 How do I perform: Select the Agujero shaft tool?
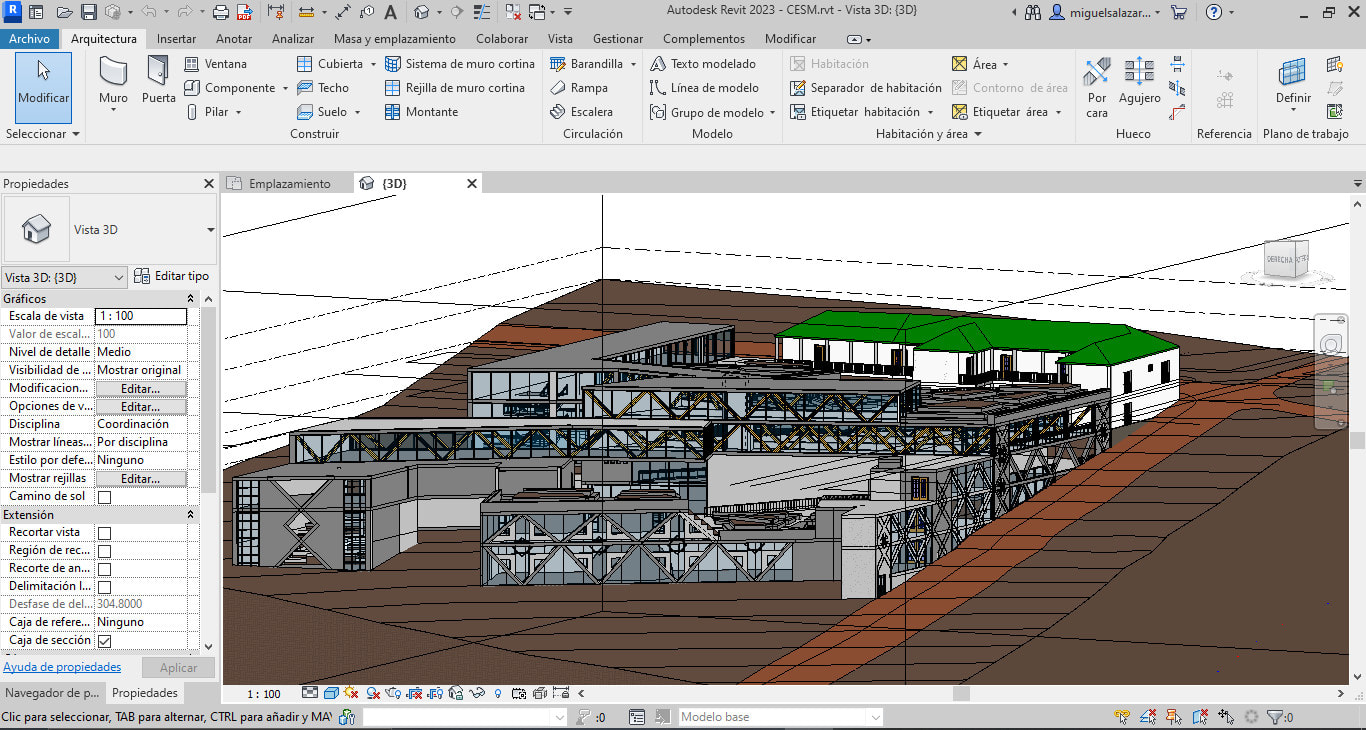click(1139, 83)
